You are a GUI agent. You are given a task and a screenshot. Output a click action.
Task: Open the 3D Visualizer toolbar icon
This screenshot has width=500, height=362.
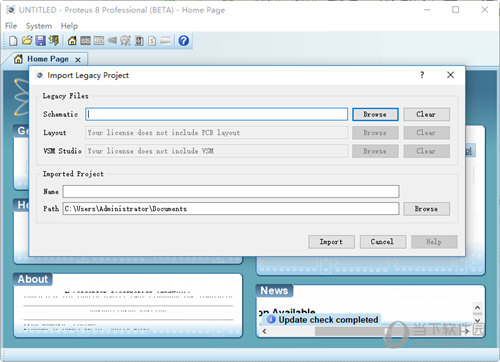(x=112, y=41)
